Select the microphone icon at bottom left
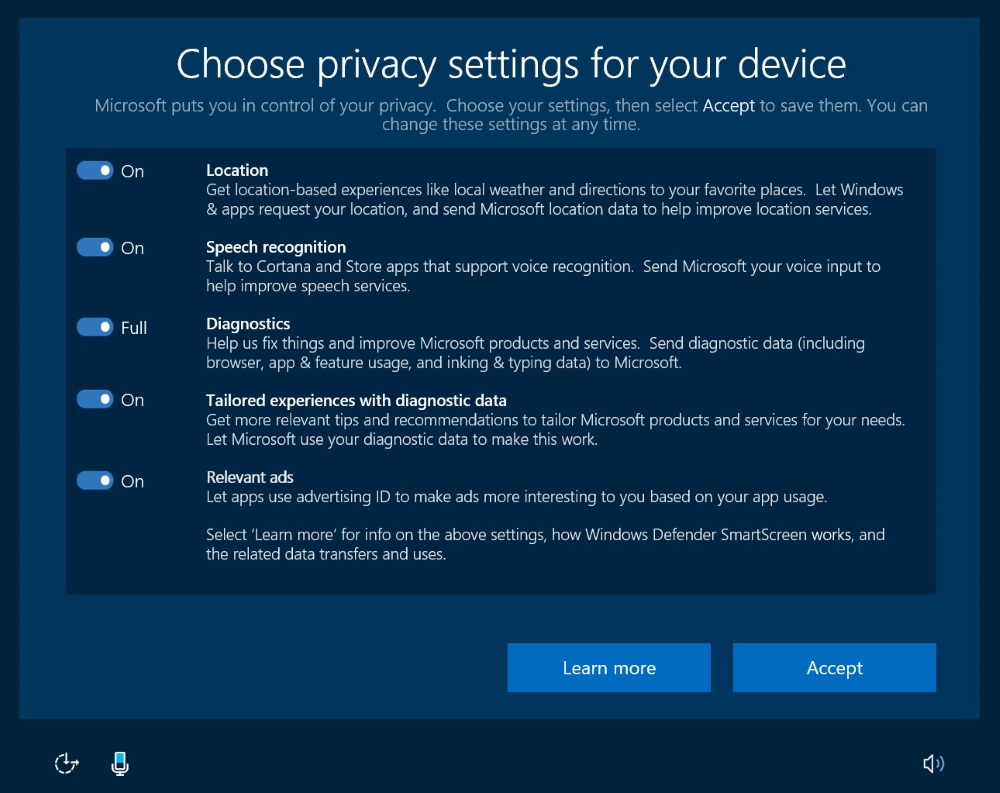 (x=120, y=763)
